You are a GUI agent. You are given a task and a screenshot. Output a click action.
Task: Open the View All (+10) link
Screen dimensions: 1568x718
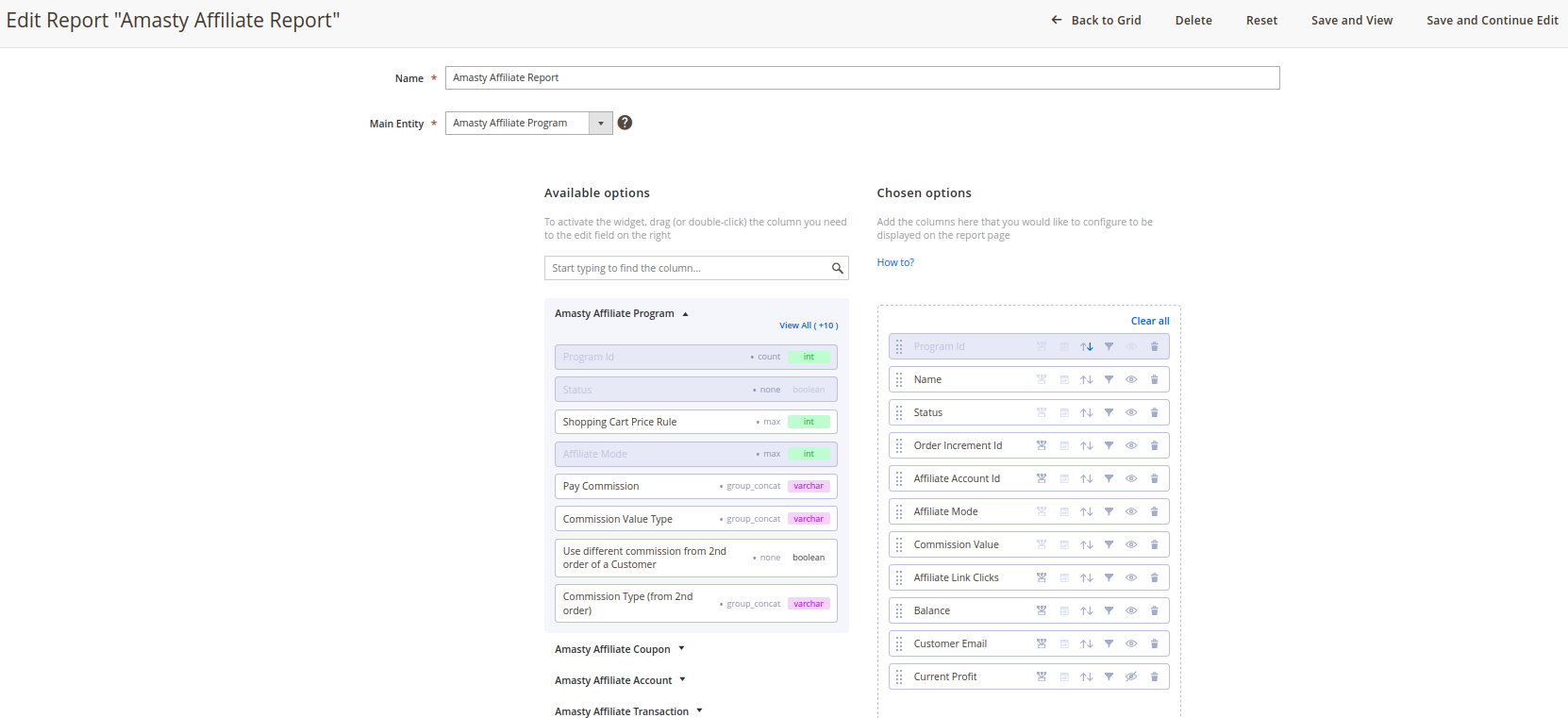(809, 326)
